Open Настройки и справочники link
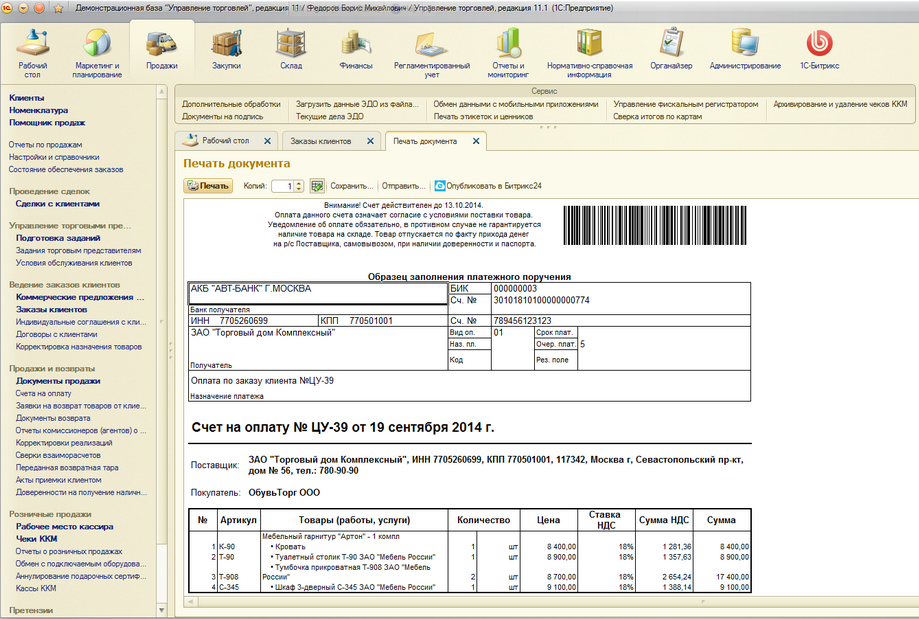Screen dimensions: 919x619 tap(53, 157)
